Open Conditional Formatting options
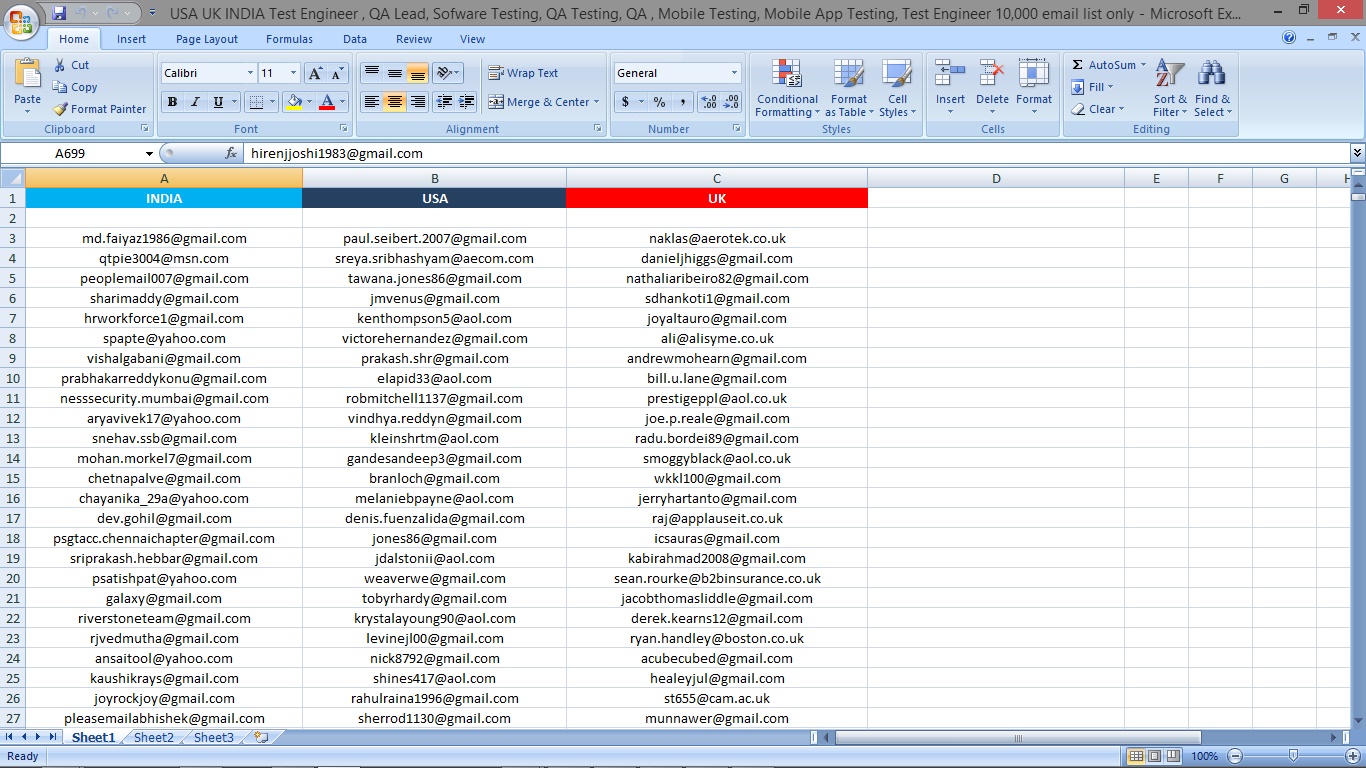Screen dimensions: 1366x768 click(x=786, y=89)
